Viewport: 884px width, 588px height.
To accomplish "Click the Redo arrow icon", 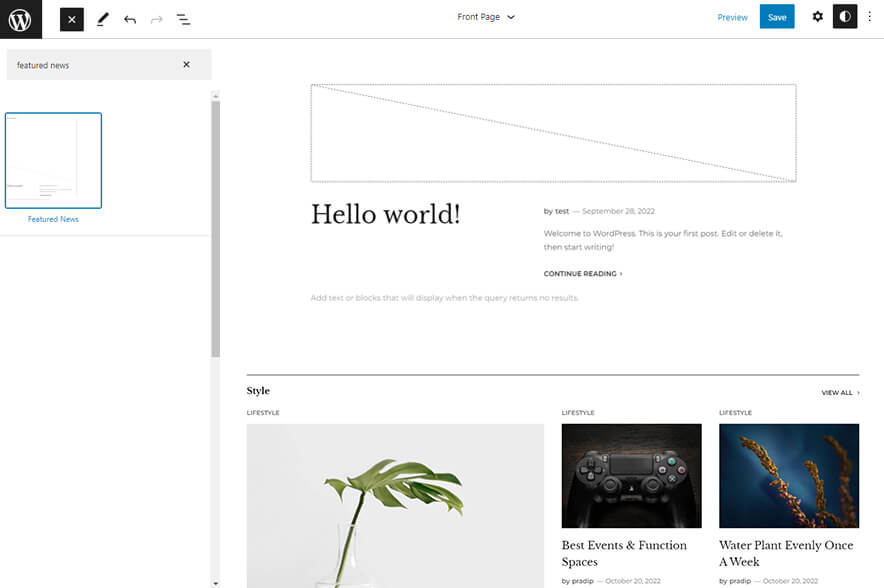I will click(x=156, y=19).
